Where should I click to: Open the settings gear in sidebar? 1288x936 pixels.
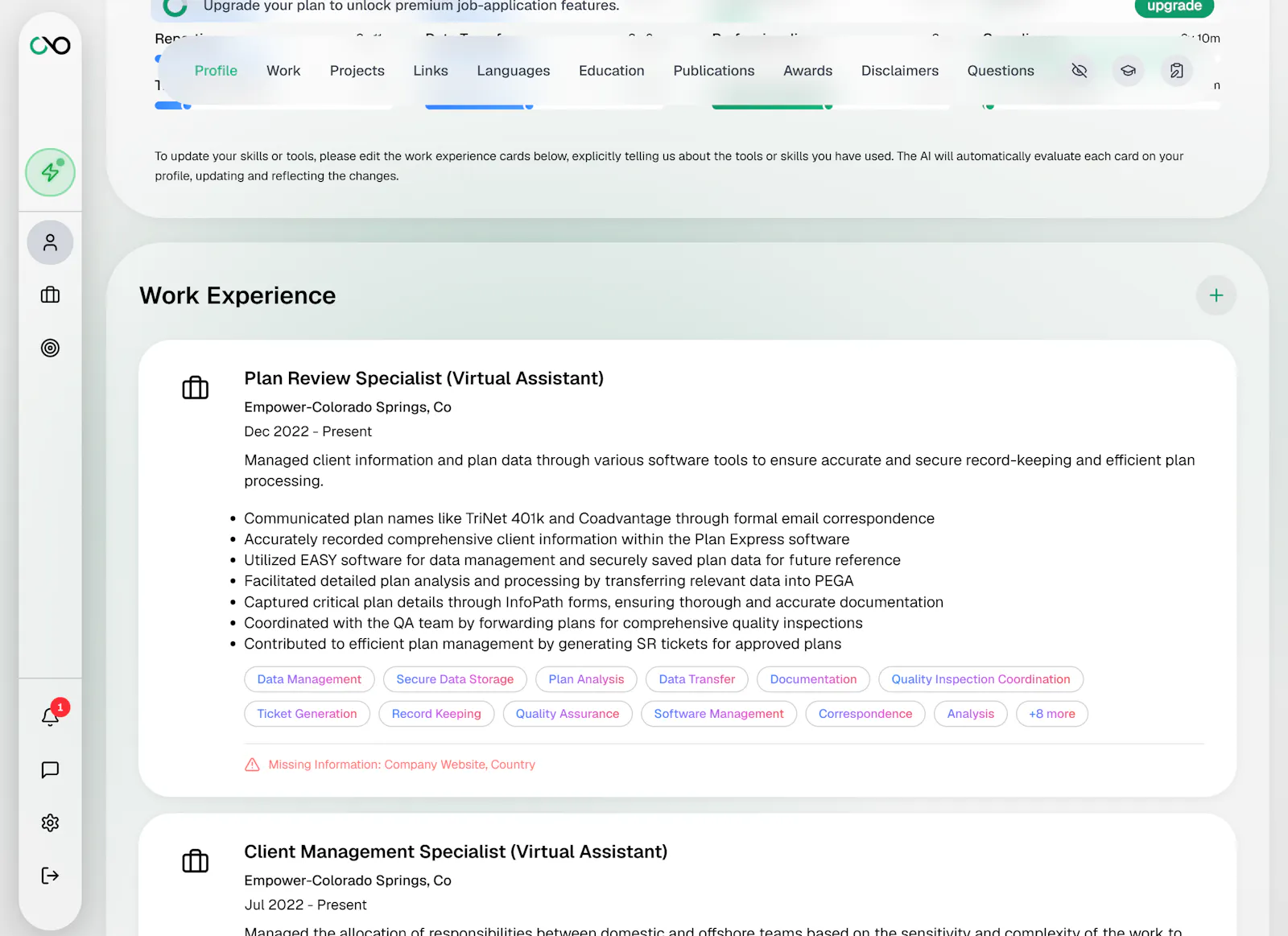click(50, 823)
